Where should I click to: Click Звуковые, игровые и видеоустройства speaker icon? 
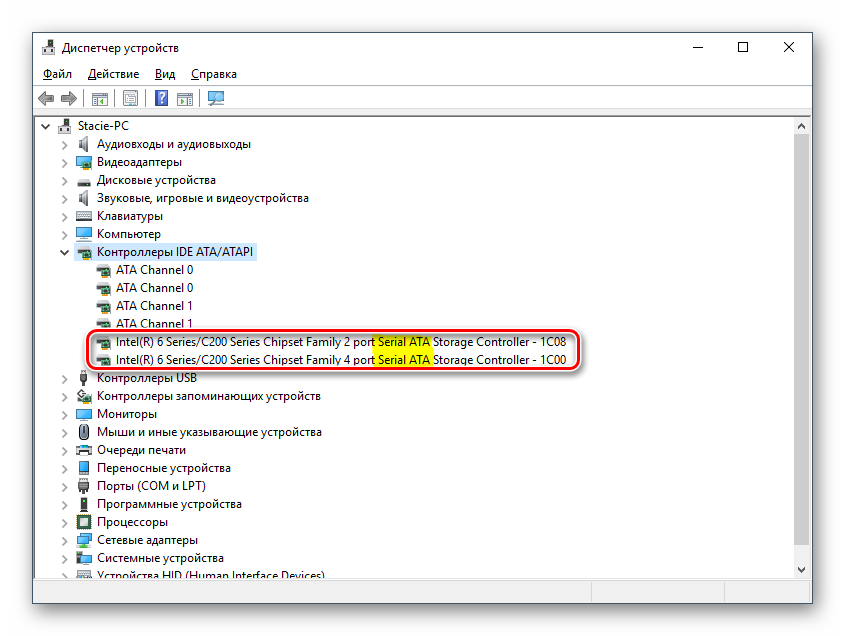(x=84, y=198)
